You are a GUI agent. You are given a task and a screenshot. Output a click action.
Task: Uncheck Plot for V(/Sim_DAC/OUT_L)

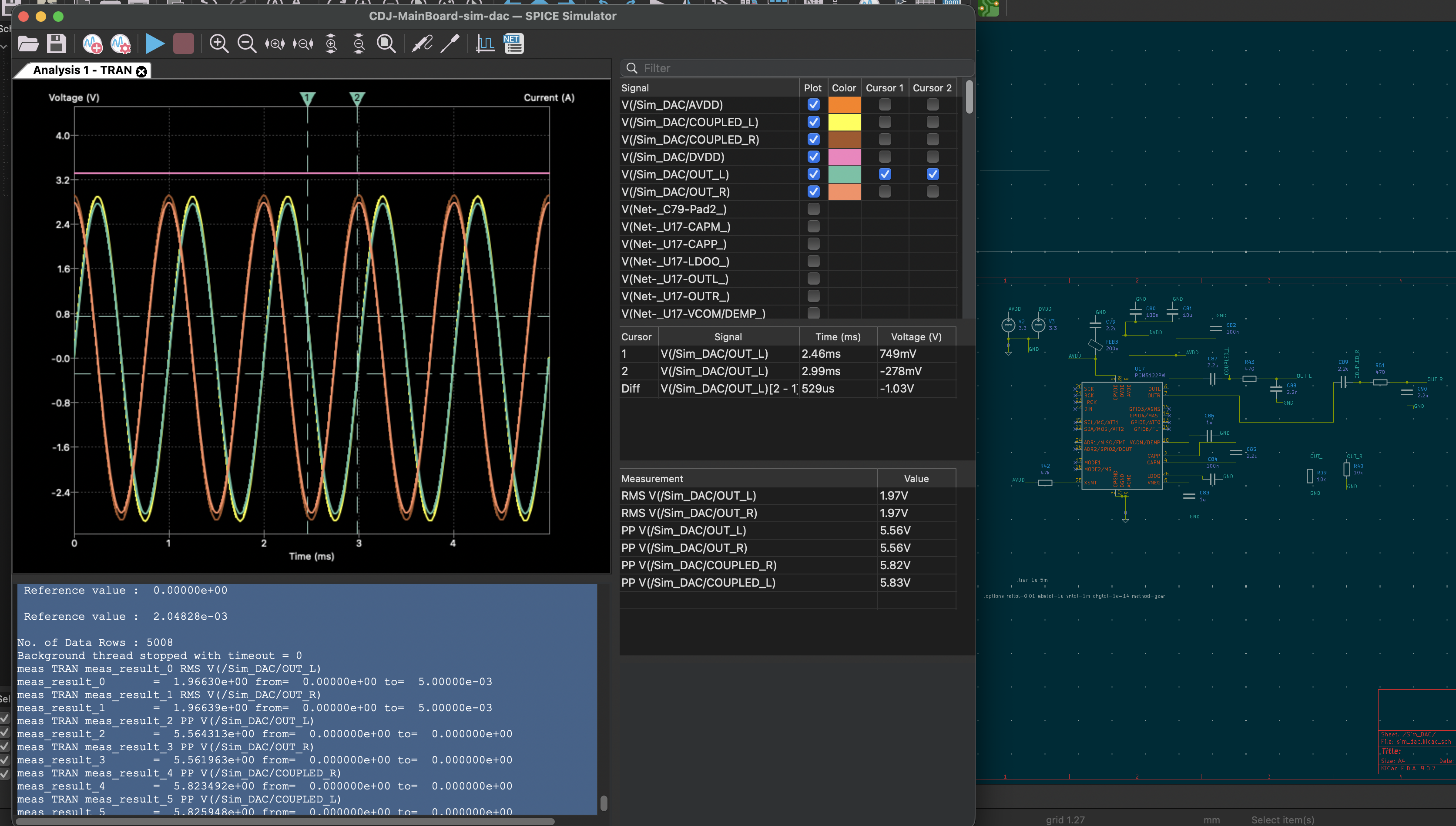tap(813, 174)
